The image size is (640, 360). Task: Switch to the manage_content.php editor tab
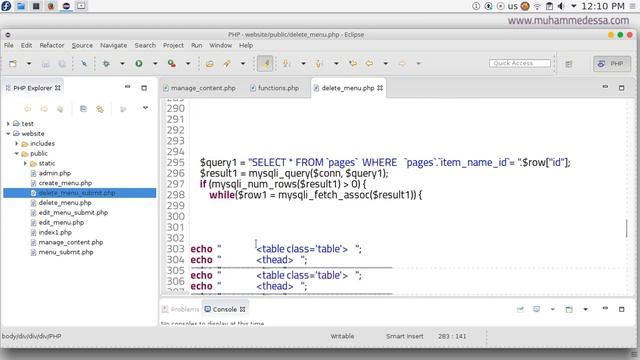point(199,88)
